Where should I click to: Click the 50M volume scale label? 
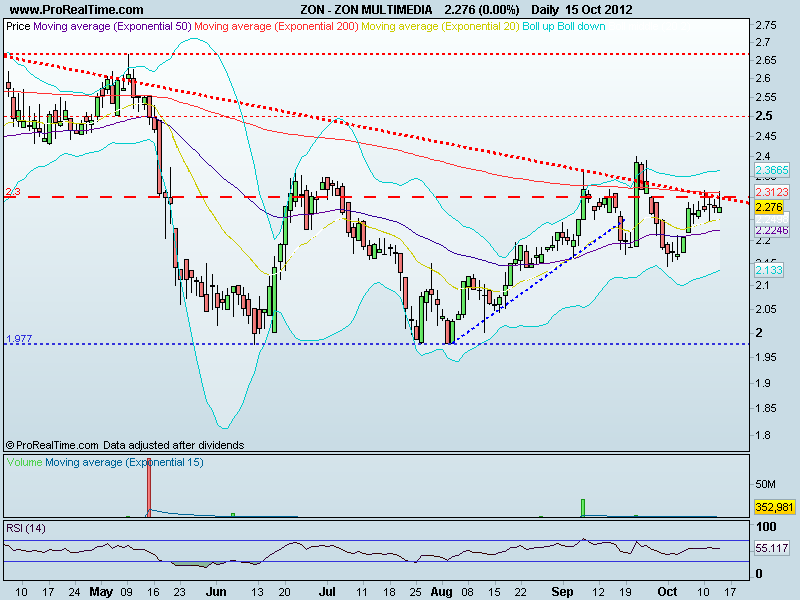coord(765,484)
